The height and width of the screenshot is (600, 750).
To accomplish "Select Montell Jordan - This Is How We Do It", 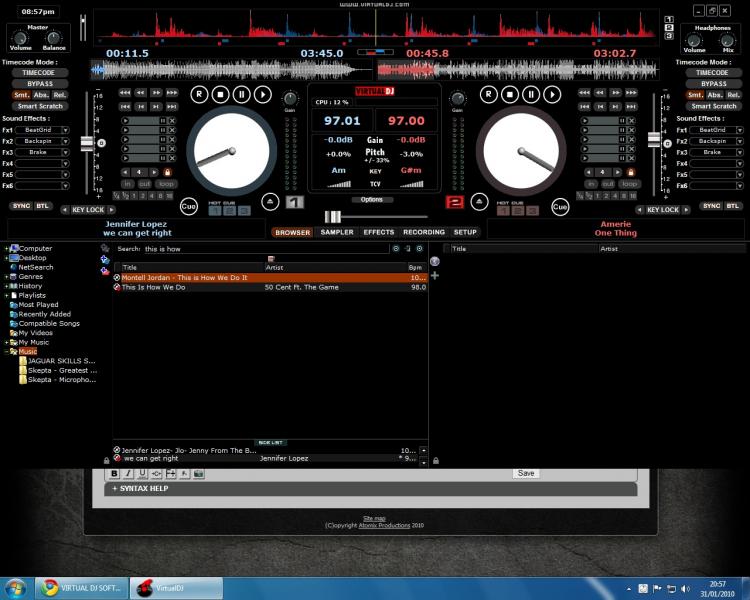I will point(270,278).
